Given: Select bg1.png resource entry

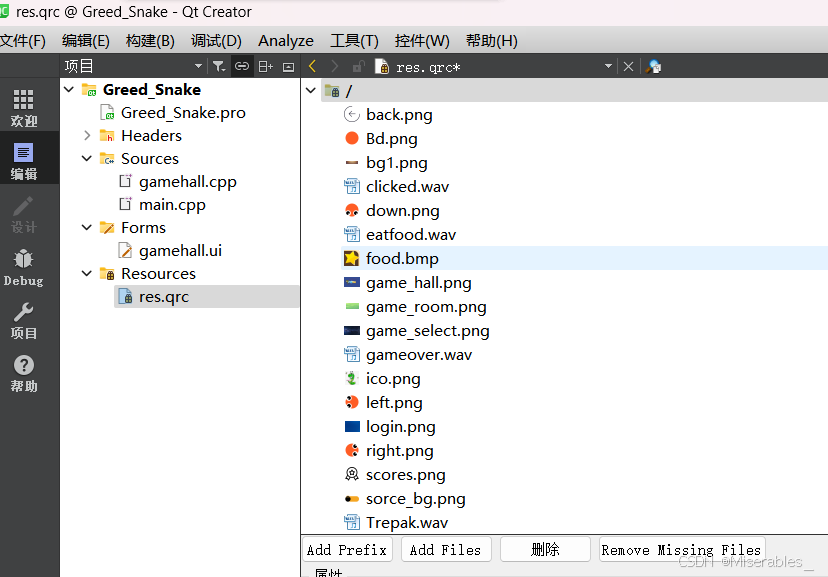Looking at the screenshot, I should point(397,163).
